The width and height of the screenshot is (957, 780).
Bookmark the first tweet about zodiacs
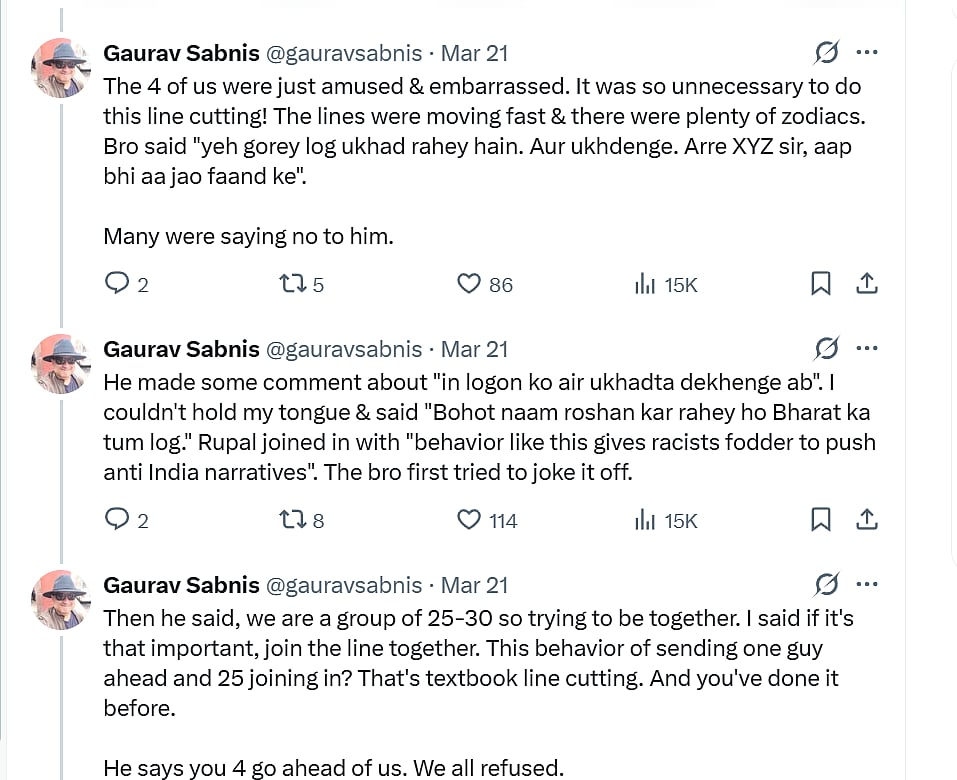820,284
